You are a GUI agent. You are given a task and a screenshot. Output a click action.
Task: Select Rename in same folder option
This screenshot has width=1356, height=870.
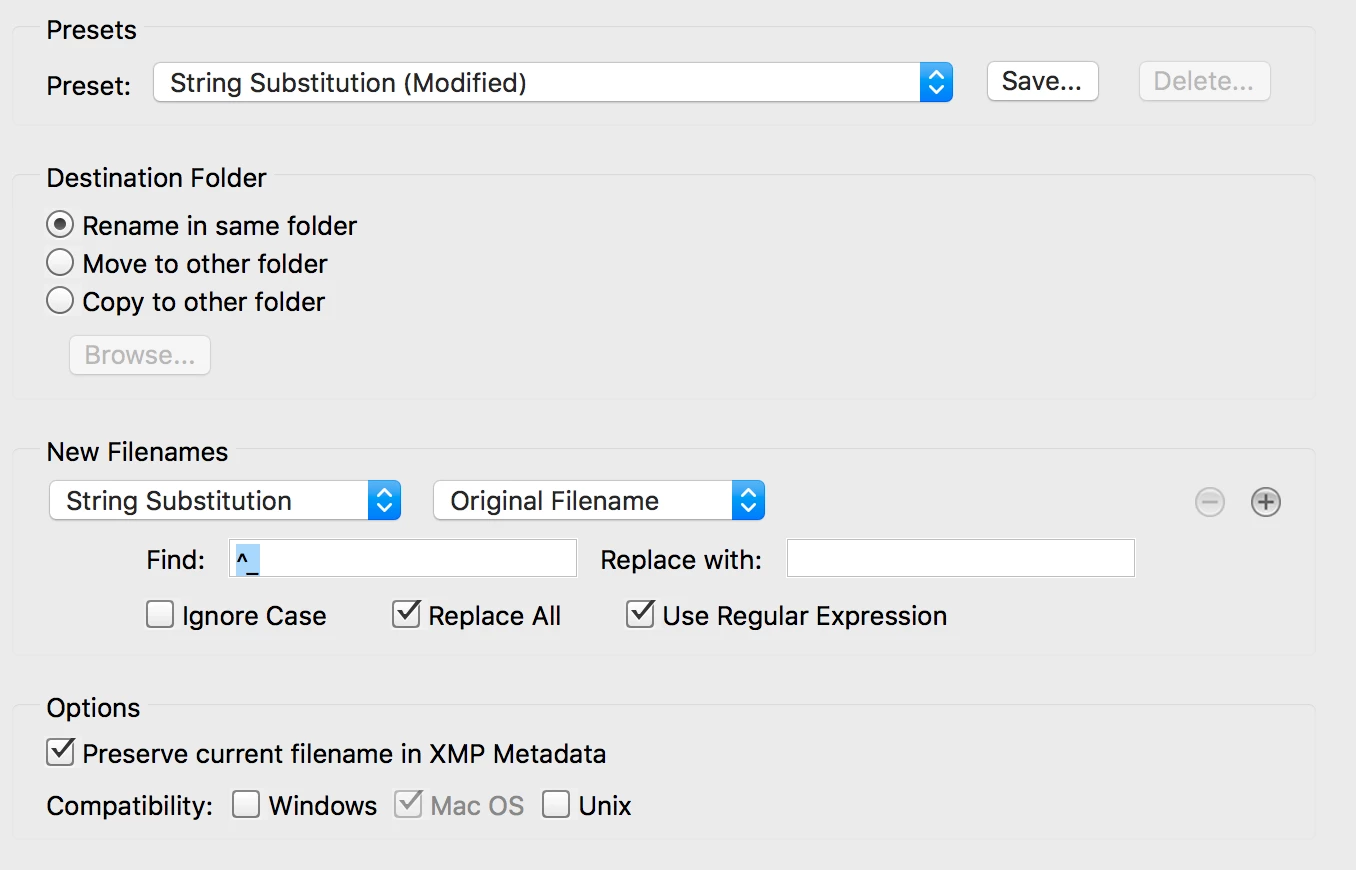coord(60,225)
